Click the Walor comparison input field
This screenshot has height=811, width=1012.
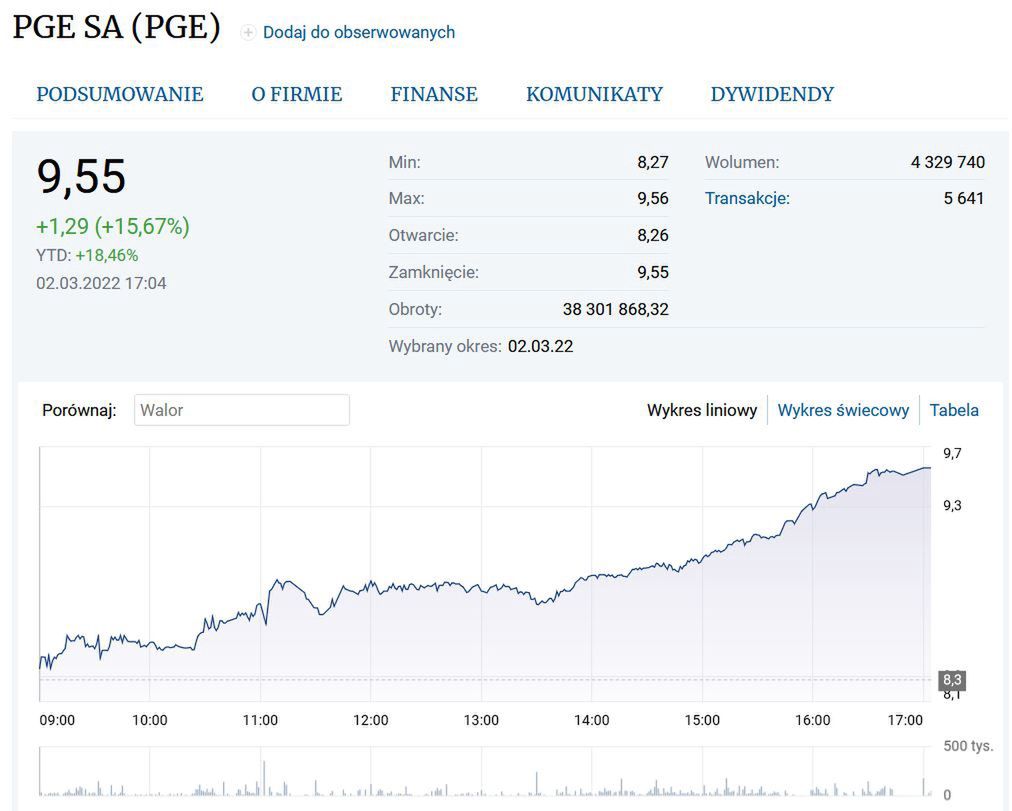[x=242, y=410]
